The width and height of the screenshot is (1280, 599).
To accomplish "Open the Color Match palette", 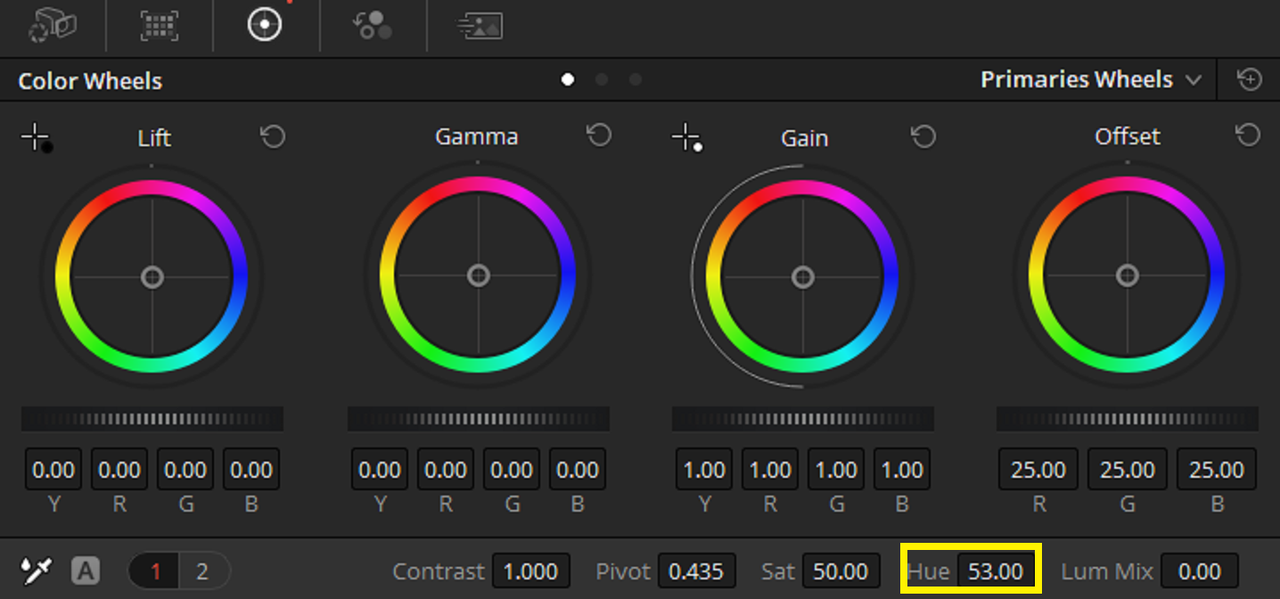I will tap(159, 25).
